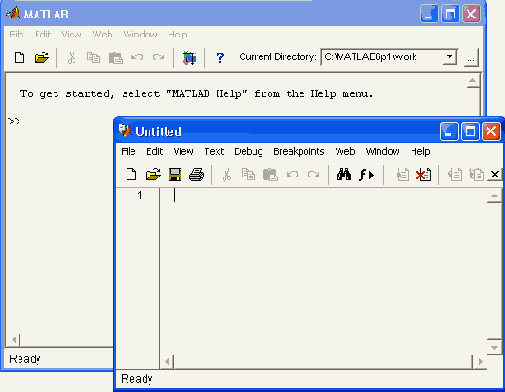Image resolution: width=505 pixels, height=392 pixels.
Task: Minimize the MATLAB main window
Action: pyautogui.click(x=429, y=14)
